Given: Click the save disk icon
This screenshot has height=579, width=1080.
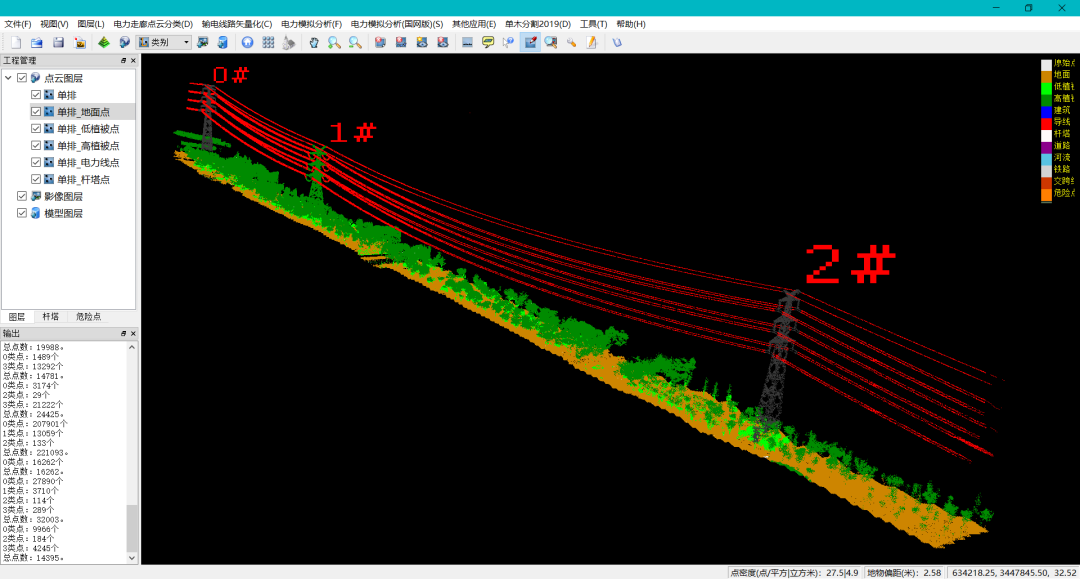Looking at the screenshot, I should tap(58, 42).
